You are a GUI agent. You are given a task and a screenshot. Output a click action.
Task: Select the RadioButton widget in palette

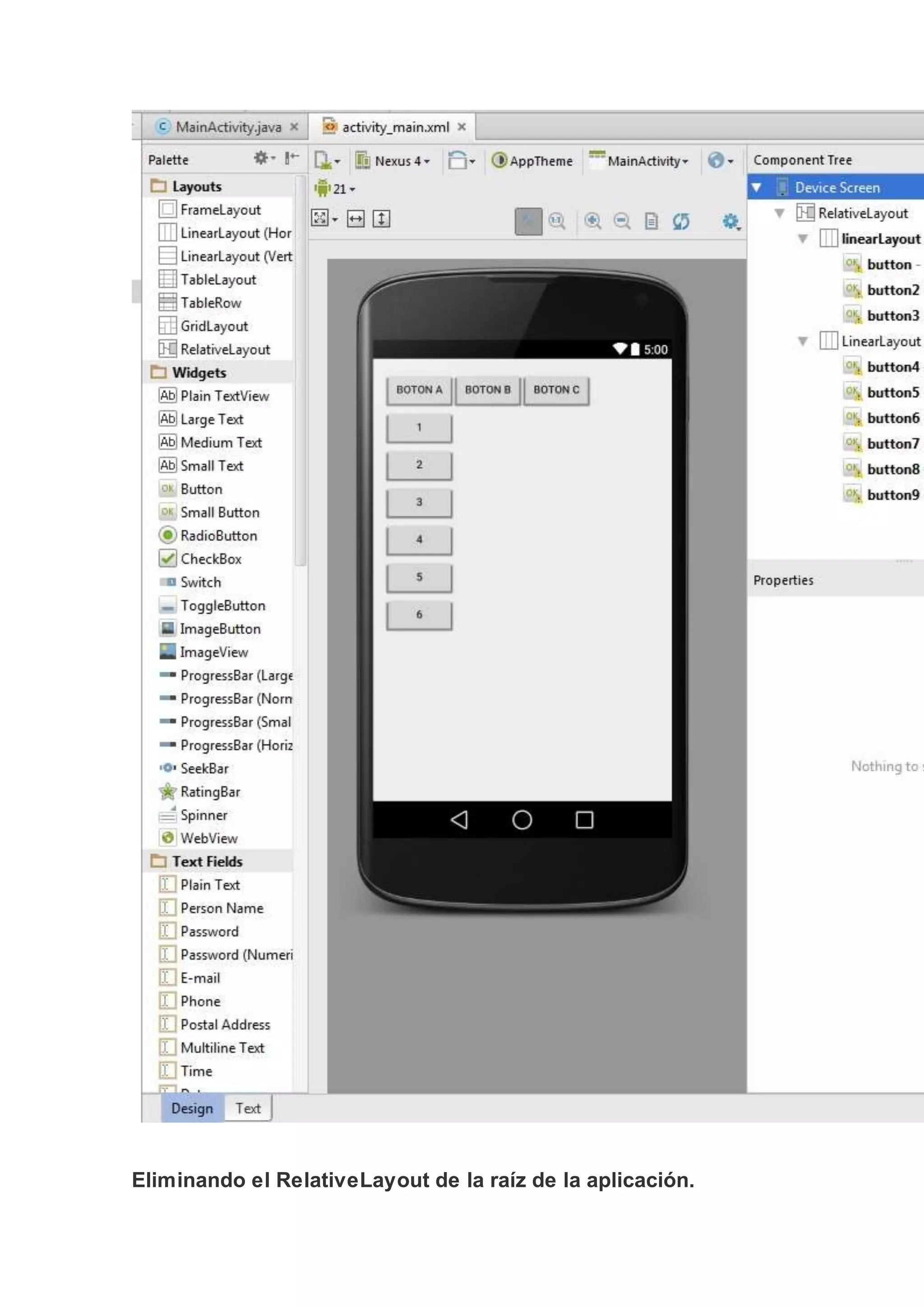click(218, 536)
